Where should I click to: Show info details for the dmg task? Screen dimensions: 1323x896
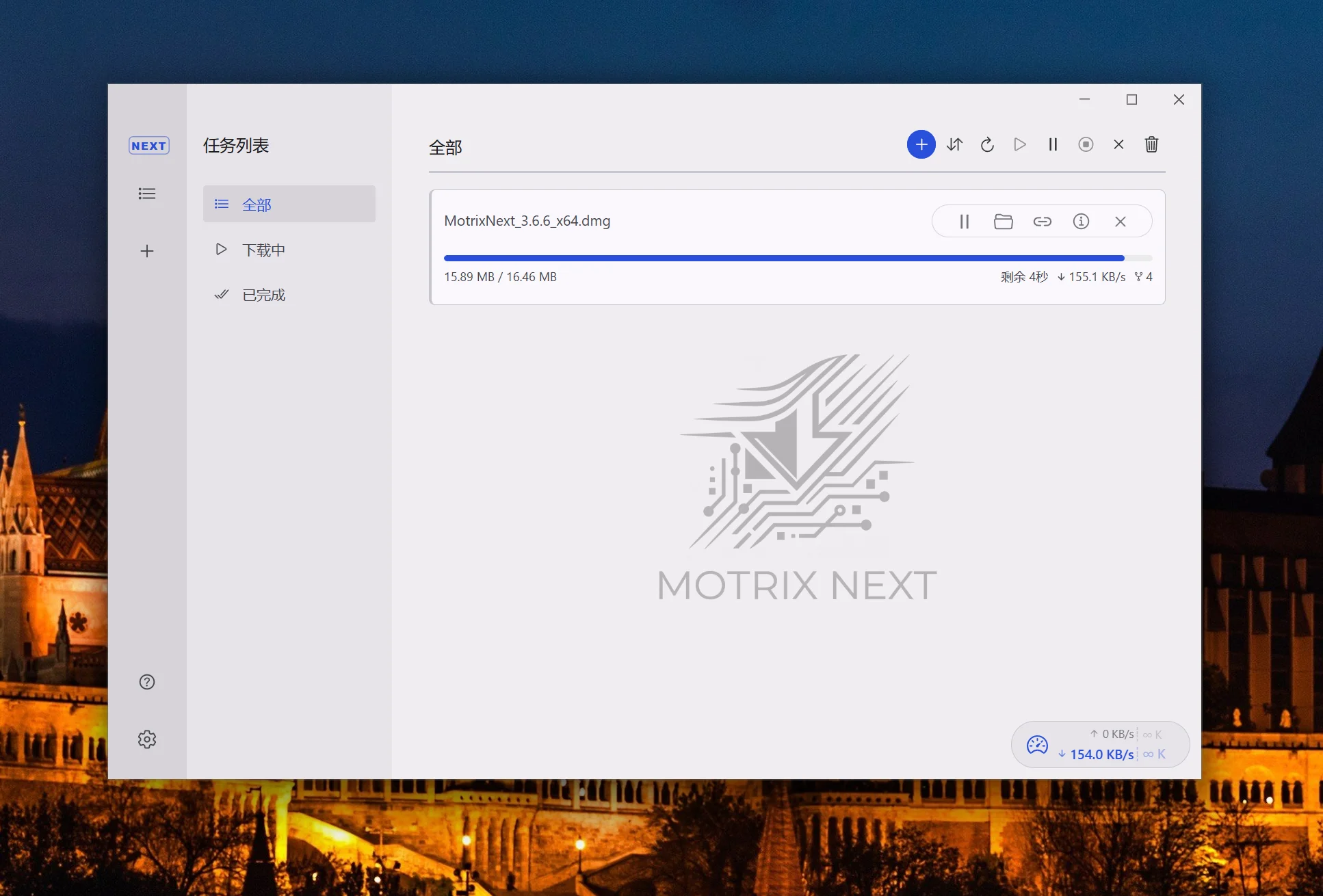(x=1081, y=222)
